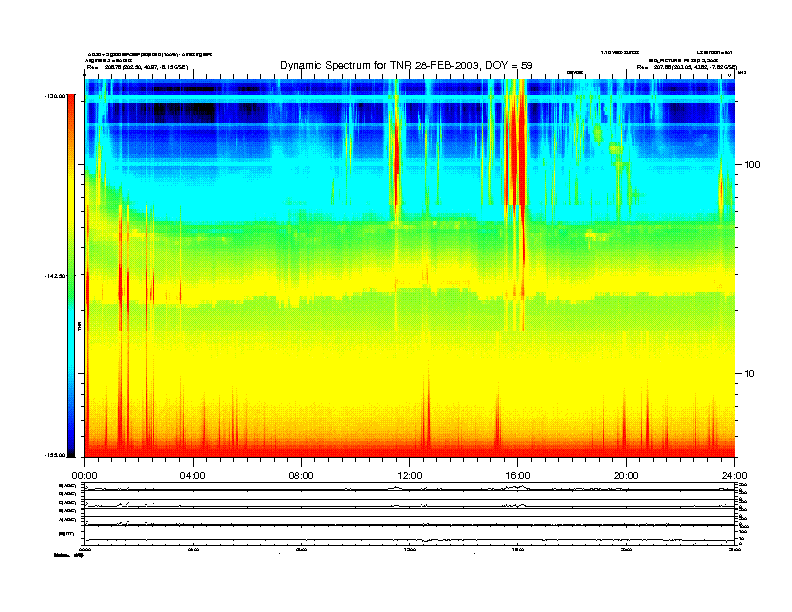Click the Dynamic Spectrum plot title
Screen dimensions: 792x612
pyautogui.click(x=406, y=66)
